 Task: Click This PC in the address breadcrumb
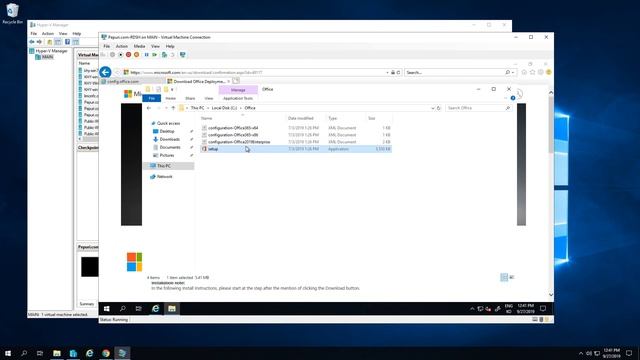(x=197, y=108)
